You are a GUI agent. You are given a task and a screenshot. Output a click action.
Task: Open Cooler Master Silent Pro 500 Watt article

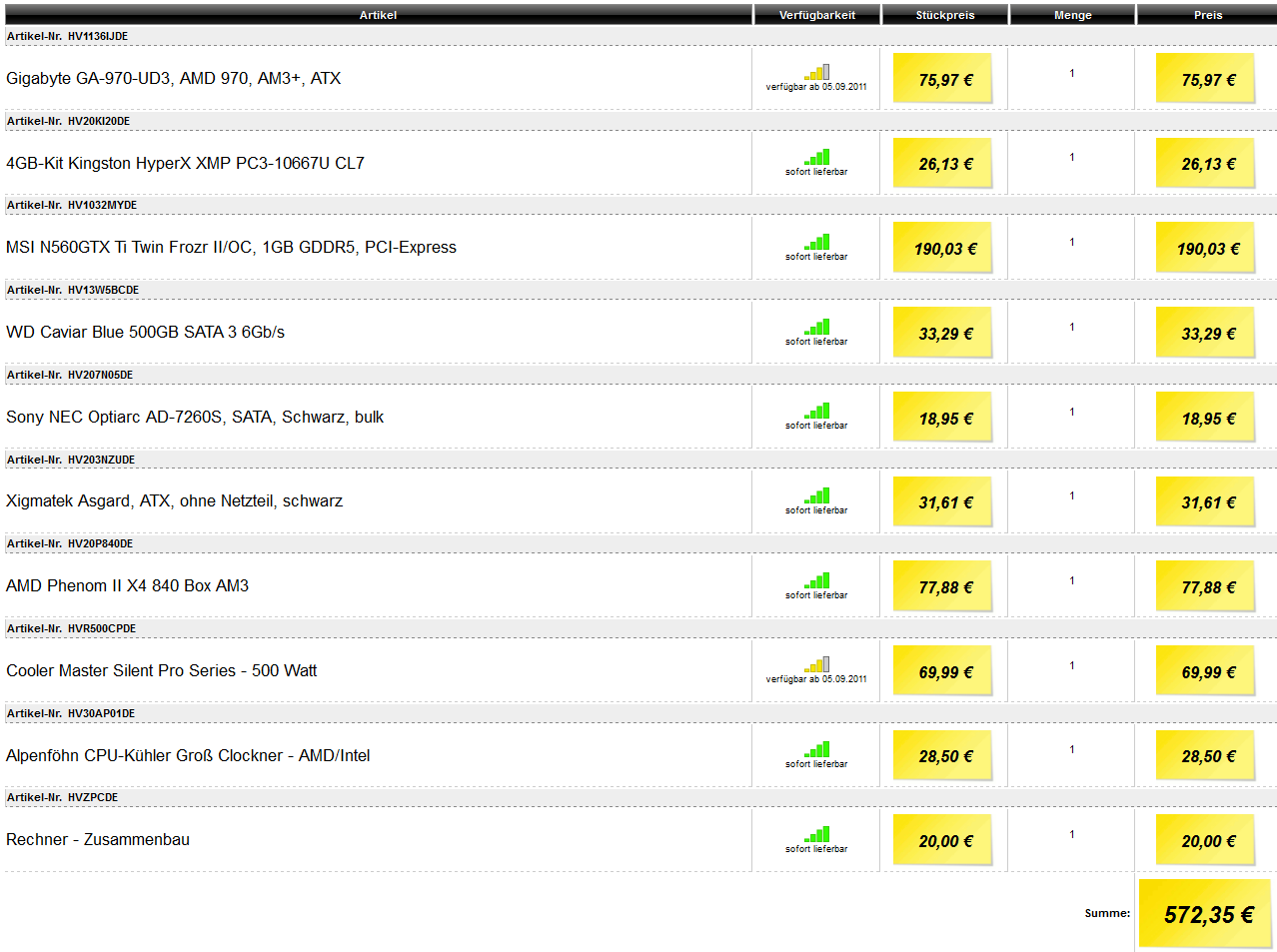161,670
